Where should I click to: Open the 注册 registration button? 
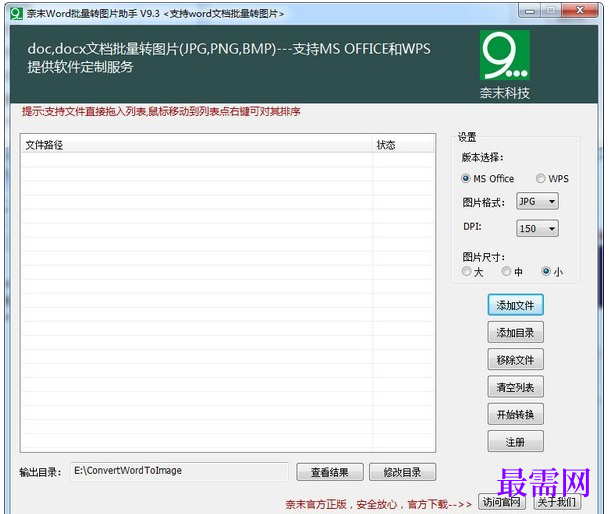tap(515, 442)
